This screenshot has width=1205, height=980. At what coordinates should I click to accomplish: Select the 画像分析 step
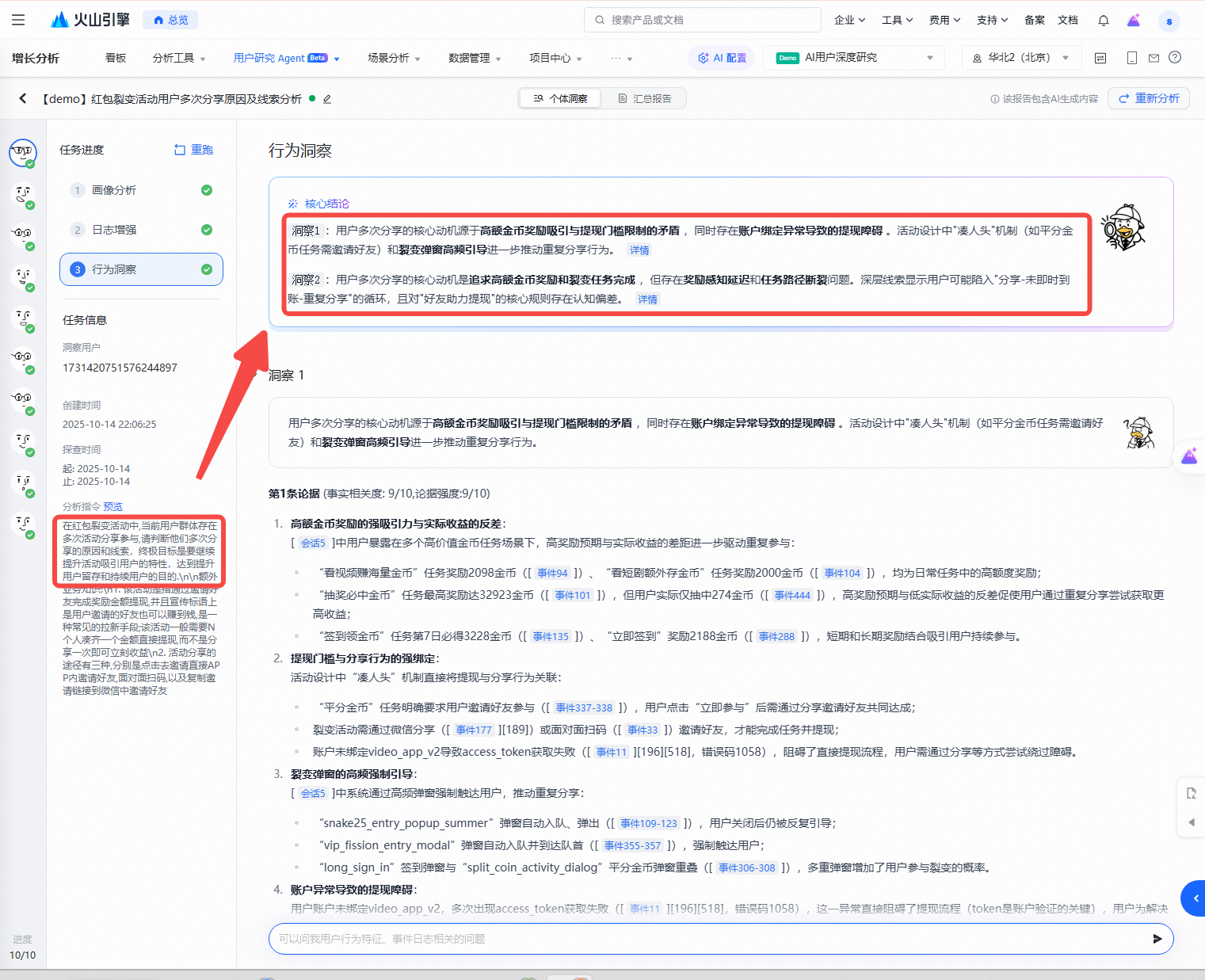coord(141,190)
